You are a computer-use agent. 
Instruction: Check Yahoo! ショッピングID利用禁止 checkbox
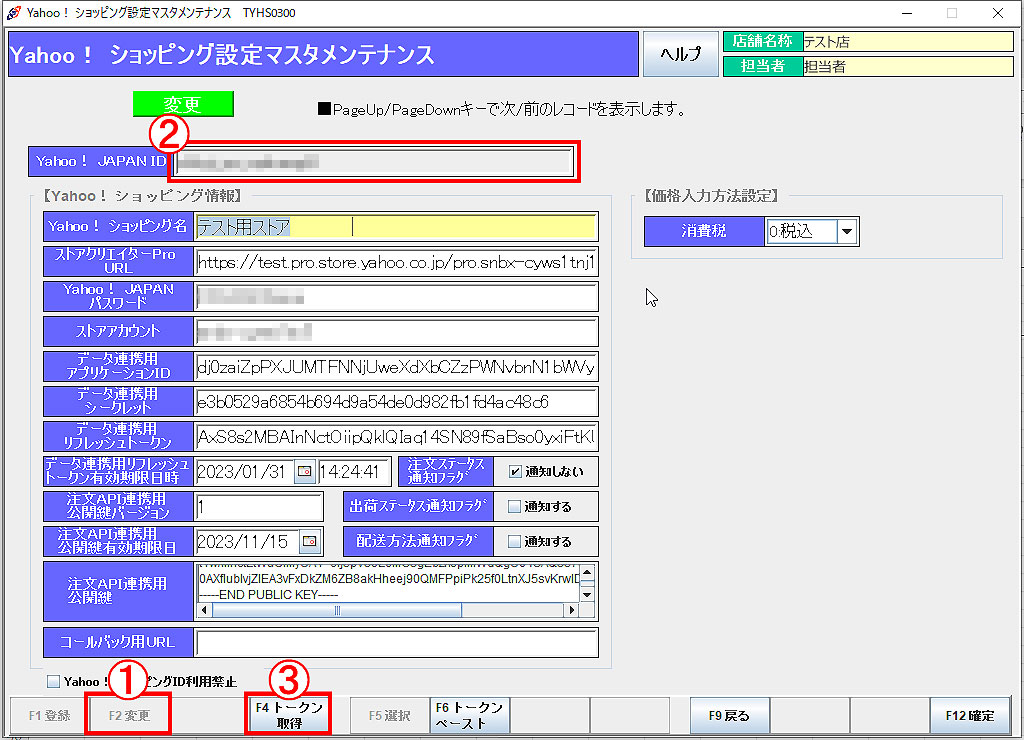[54, 682]
